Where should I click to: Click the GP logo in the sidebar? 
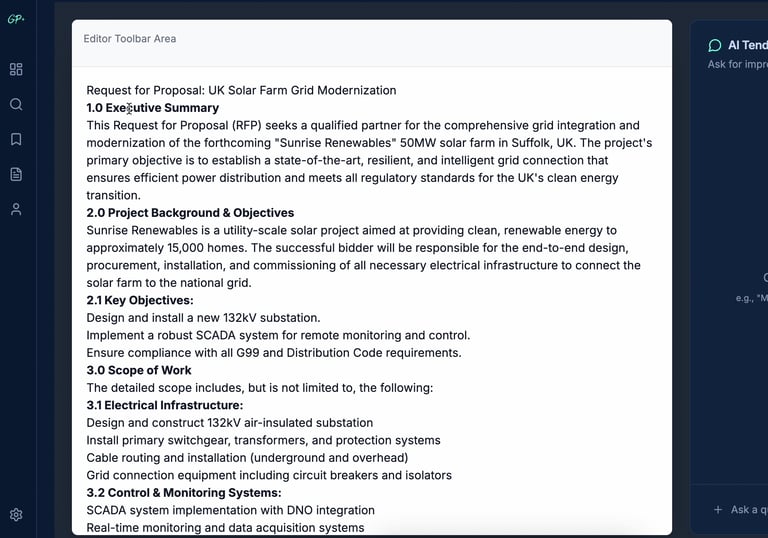tap(15, 19)
